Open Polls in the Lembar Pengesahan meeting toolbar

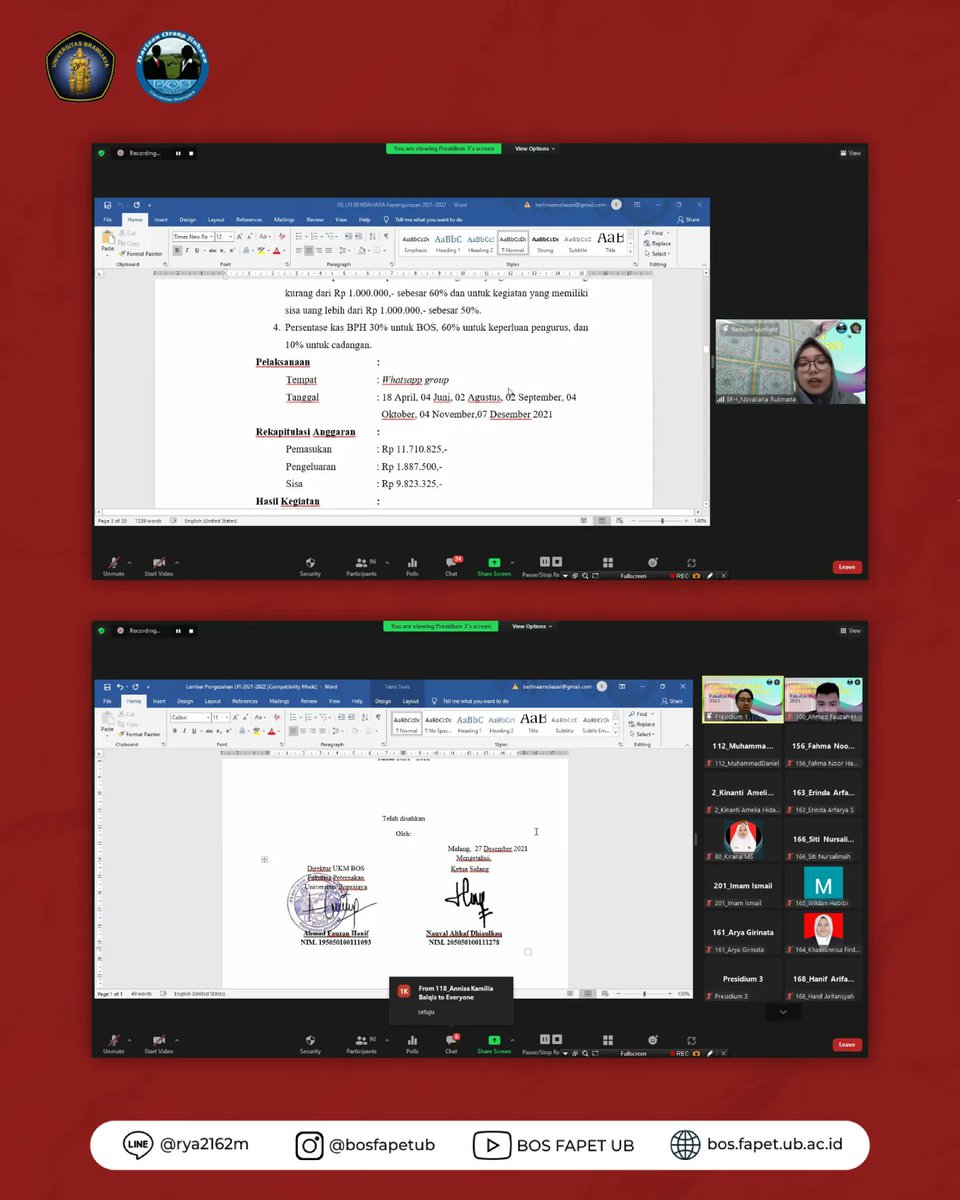(x=412, y=1044)
